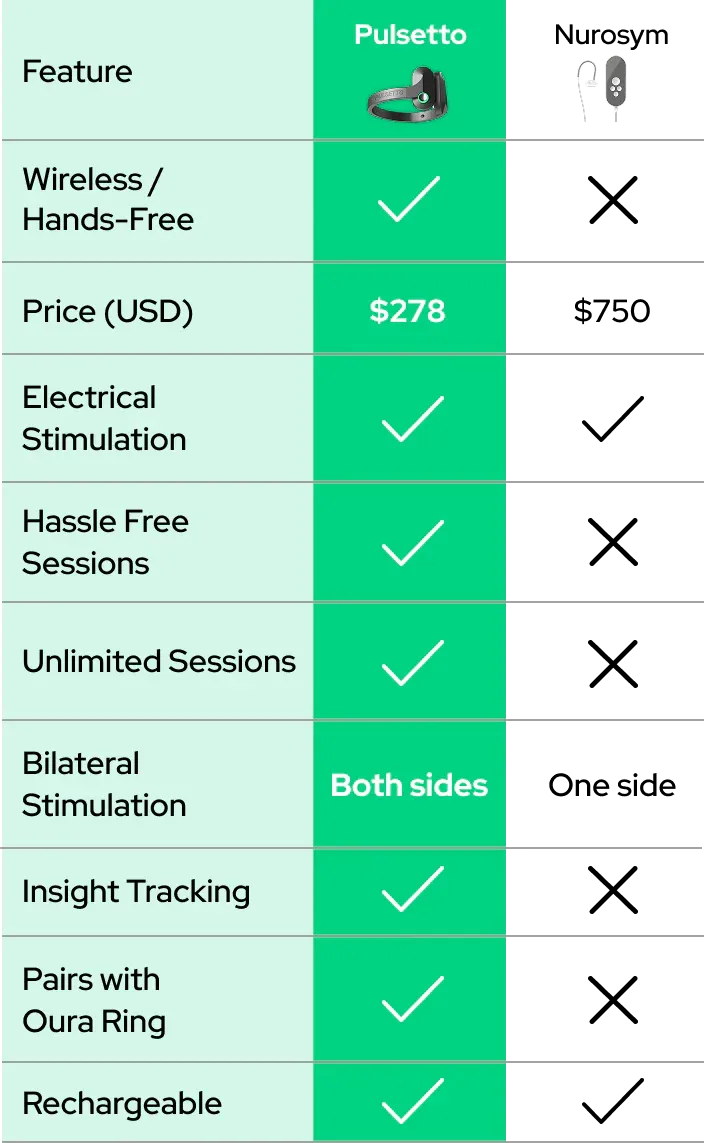Click the Pairs with Oura Ring label
Screen dimensions: 704x1143
94,1000
